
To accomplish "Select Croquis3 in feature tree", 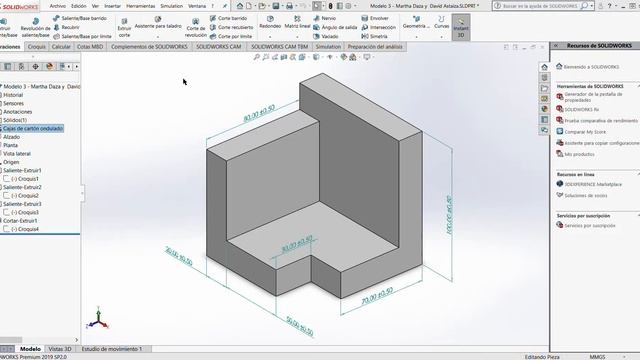I will pos(24,212).
